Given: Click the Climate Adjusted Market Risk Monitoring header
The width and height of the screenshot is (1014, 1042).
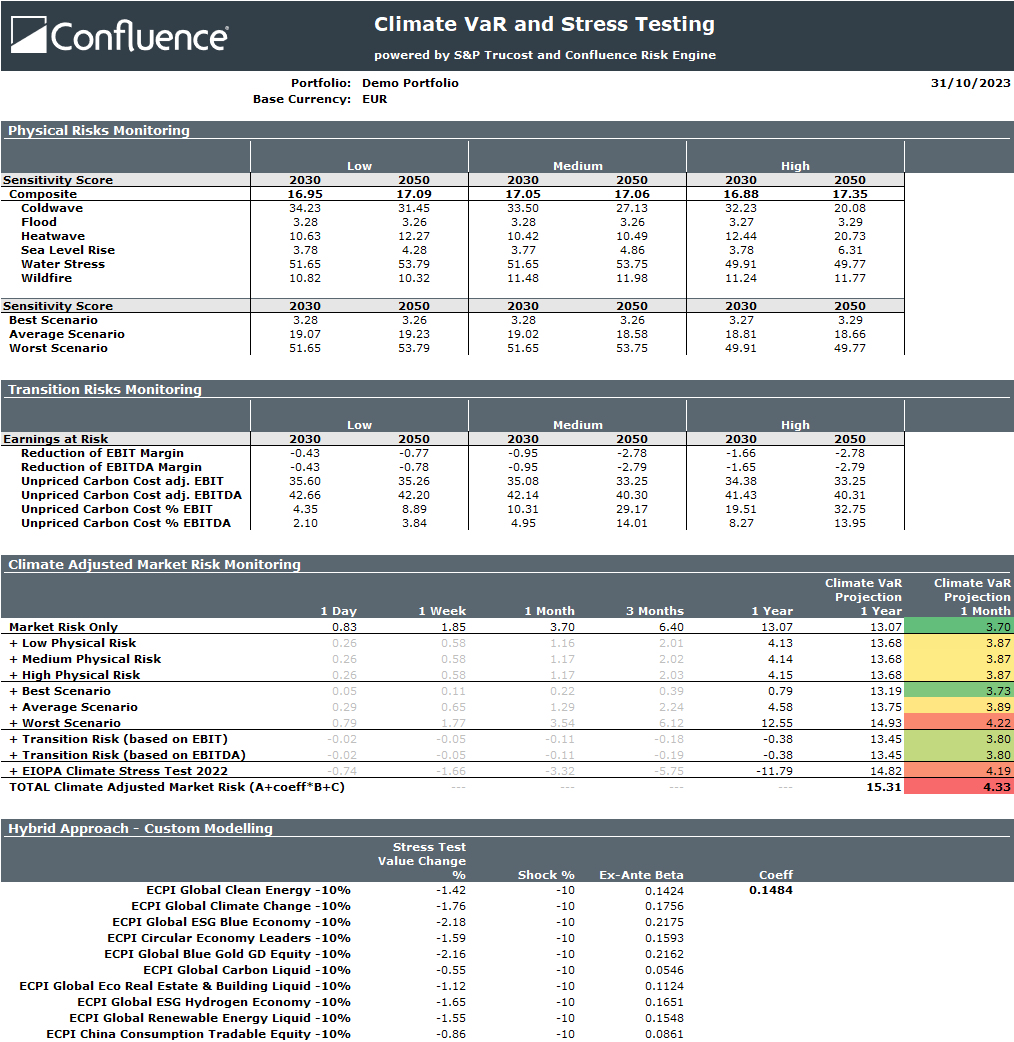Looking at the screenshot, I should tap(154, 564).
